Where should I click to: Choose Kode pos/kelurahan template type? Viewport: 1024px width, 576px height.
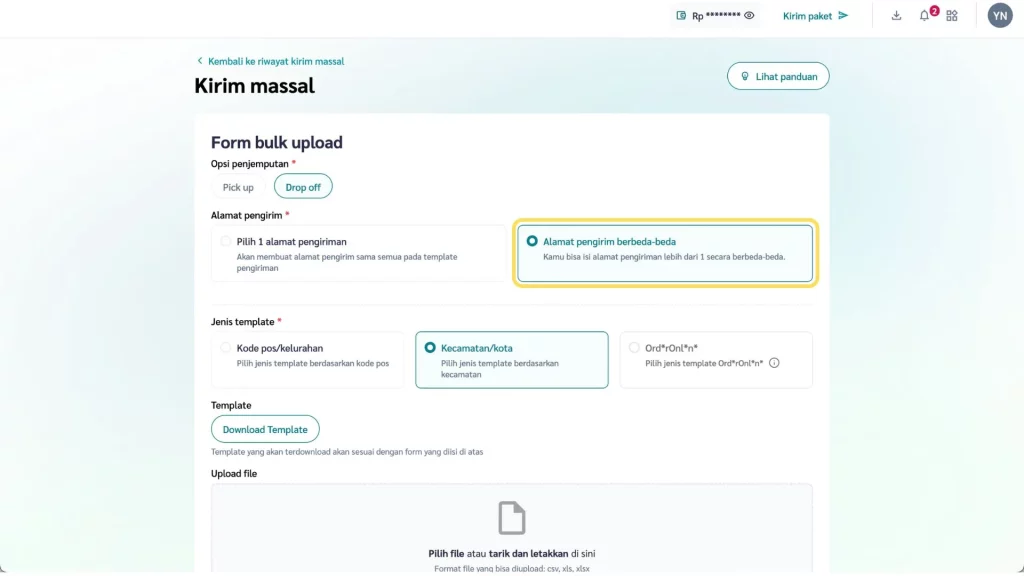point(226,348)
